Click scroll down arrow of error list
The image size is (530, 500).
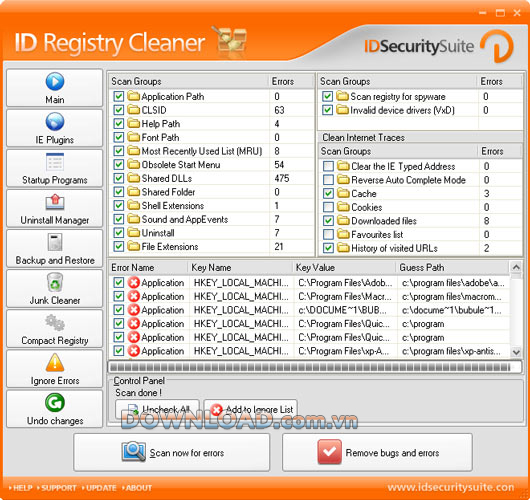[x=516, y=352]
